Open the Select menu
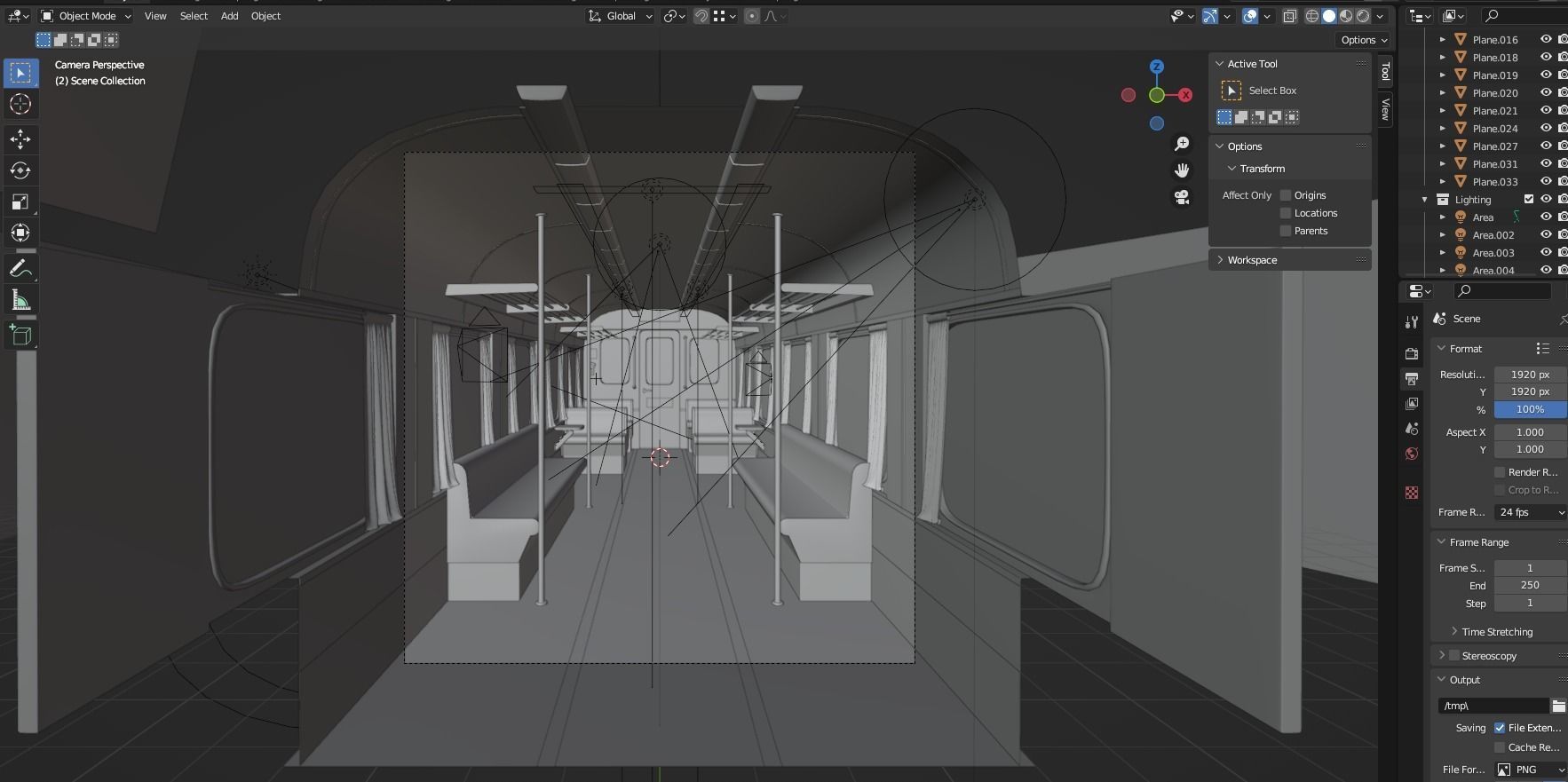 [x=194, y=16]
